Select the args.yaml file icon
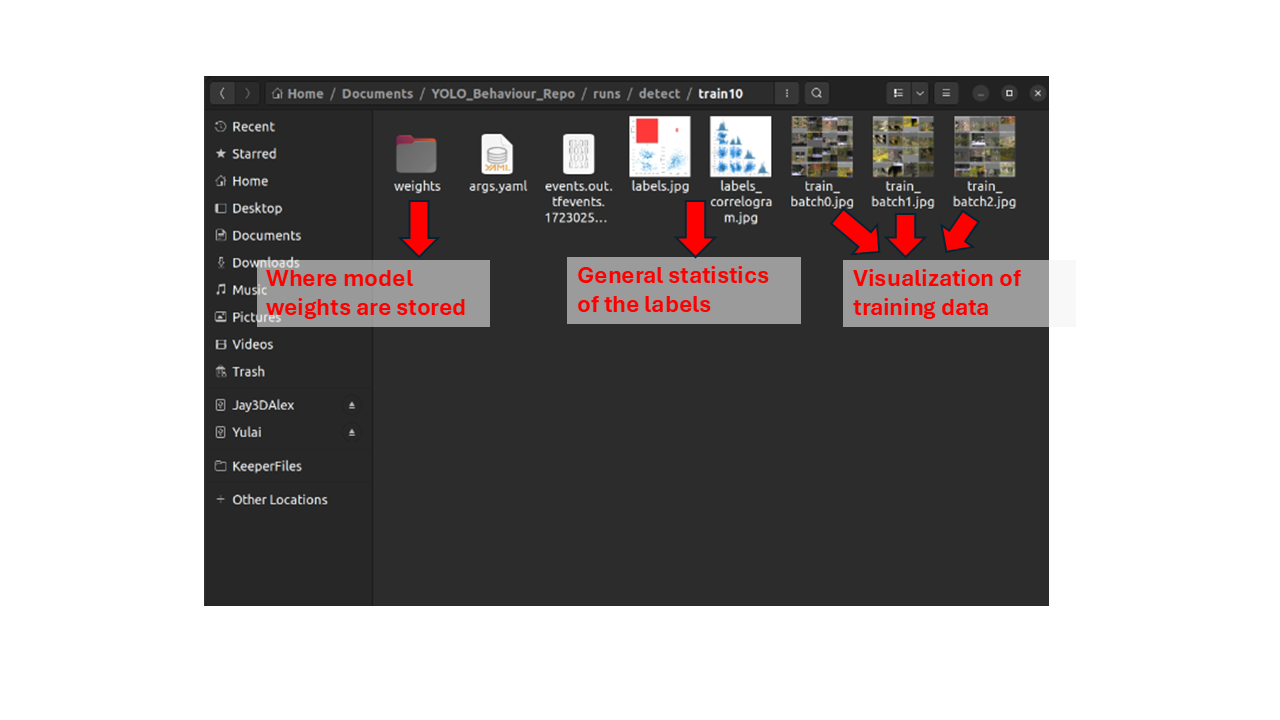The image size is (1280, 720). pyautogui.click(x=497, y=154)
